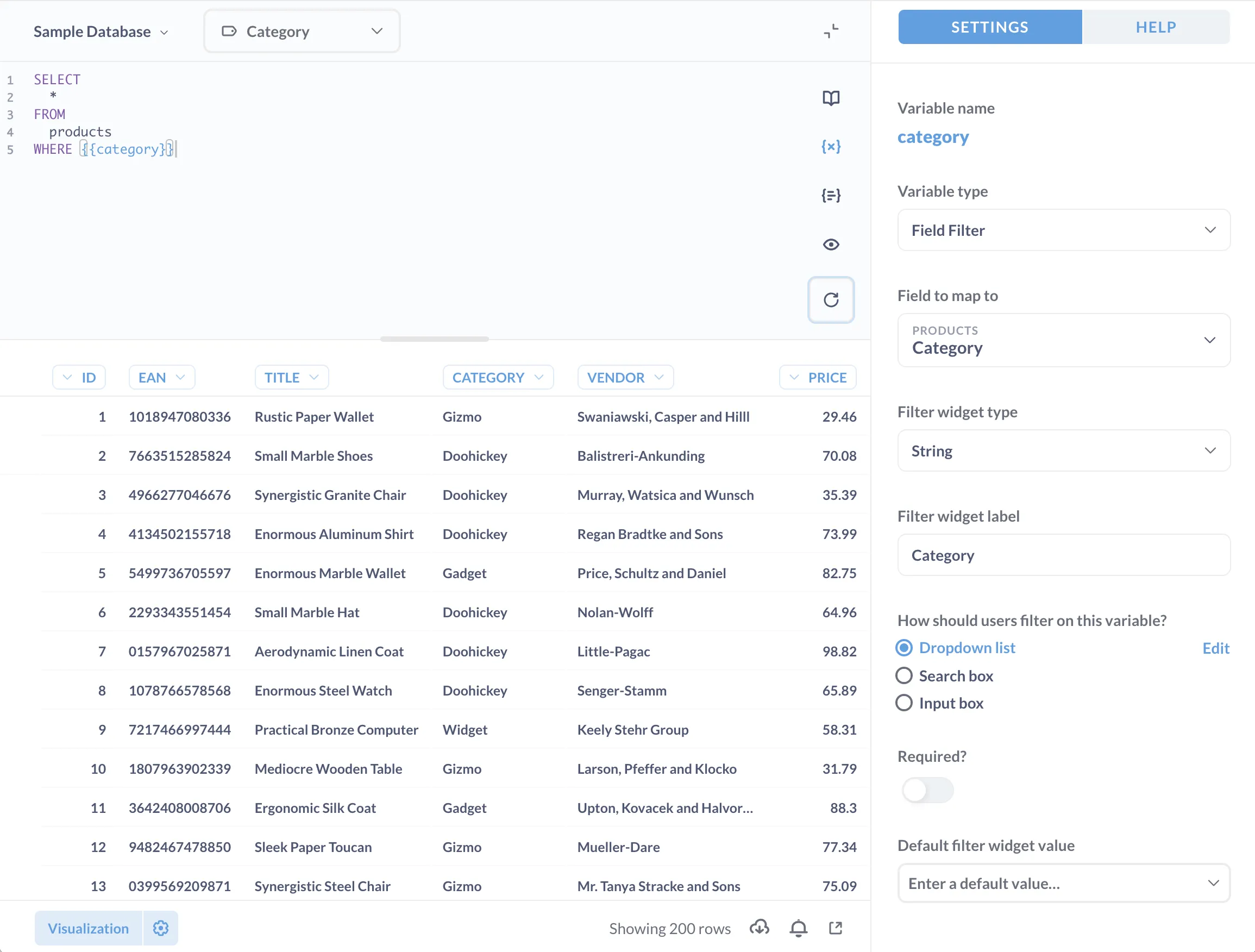1255x952 pixels.
Task: Open the data reference book icon
Action: 831,98
